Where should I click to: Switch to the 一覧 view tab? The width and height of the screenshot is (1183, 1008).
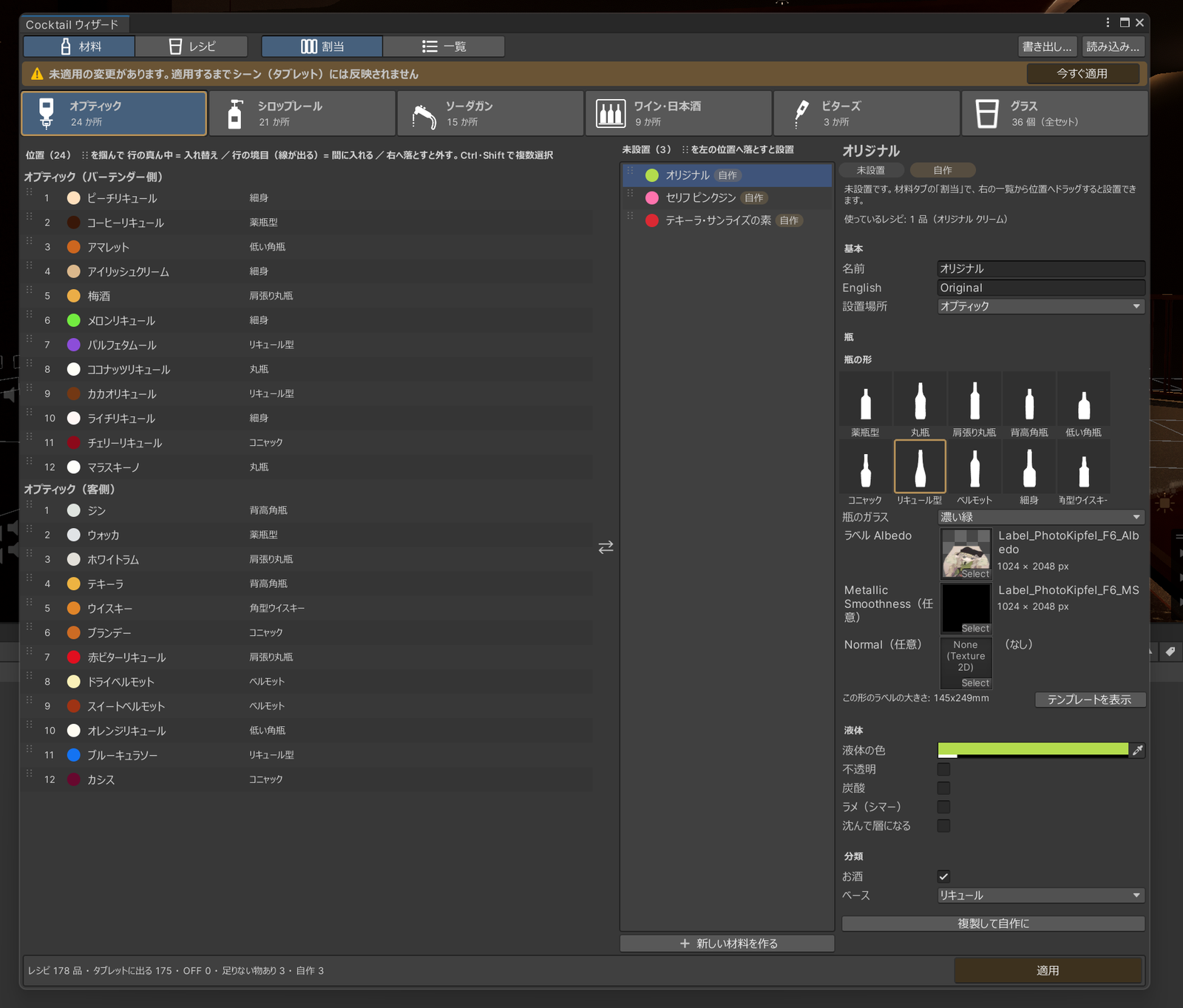pyautogui.click(x=444, y=47)
